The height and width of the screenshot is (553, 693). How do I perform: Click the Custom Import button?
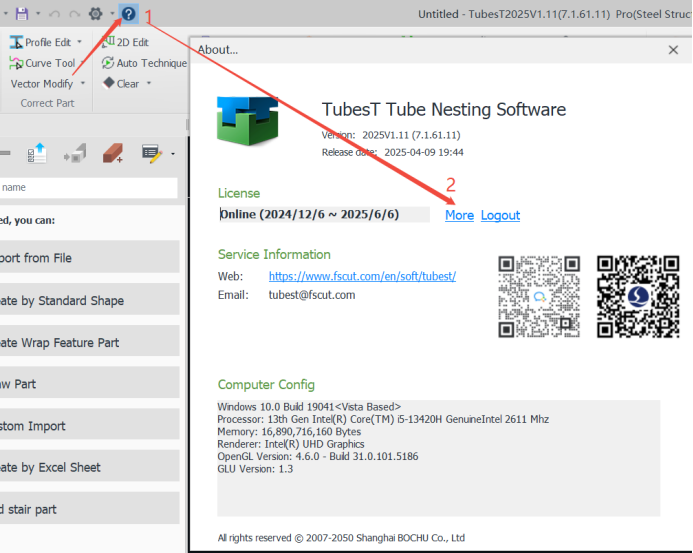point(89,424)
